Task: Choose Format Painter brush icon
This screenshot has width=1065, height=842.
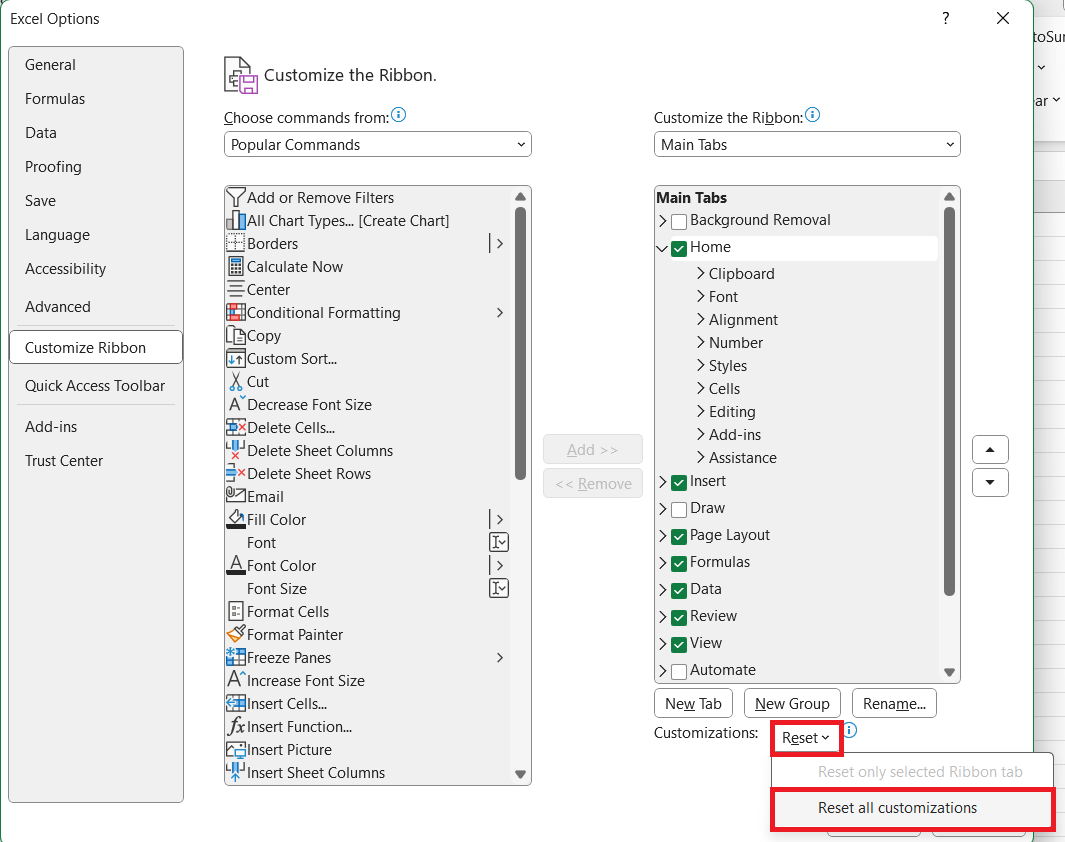Action: coord(236,634)
